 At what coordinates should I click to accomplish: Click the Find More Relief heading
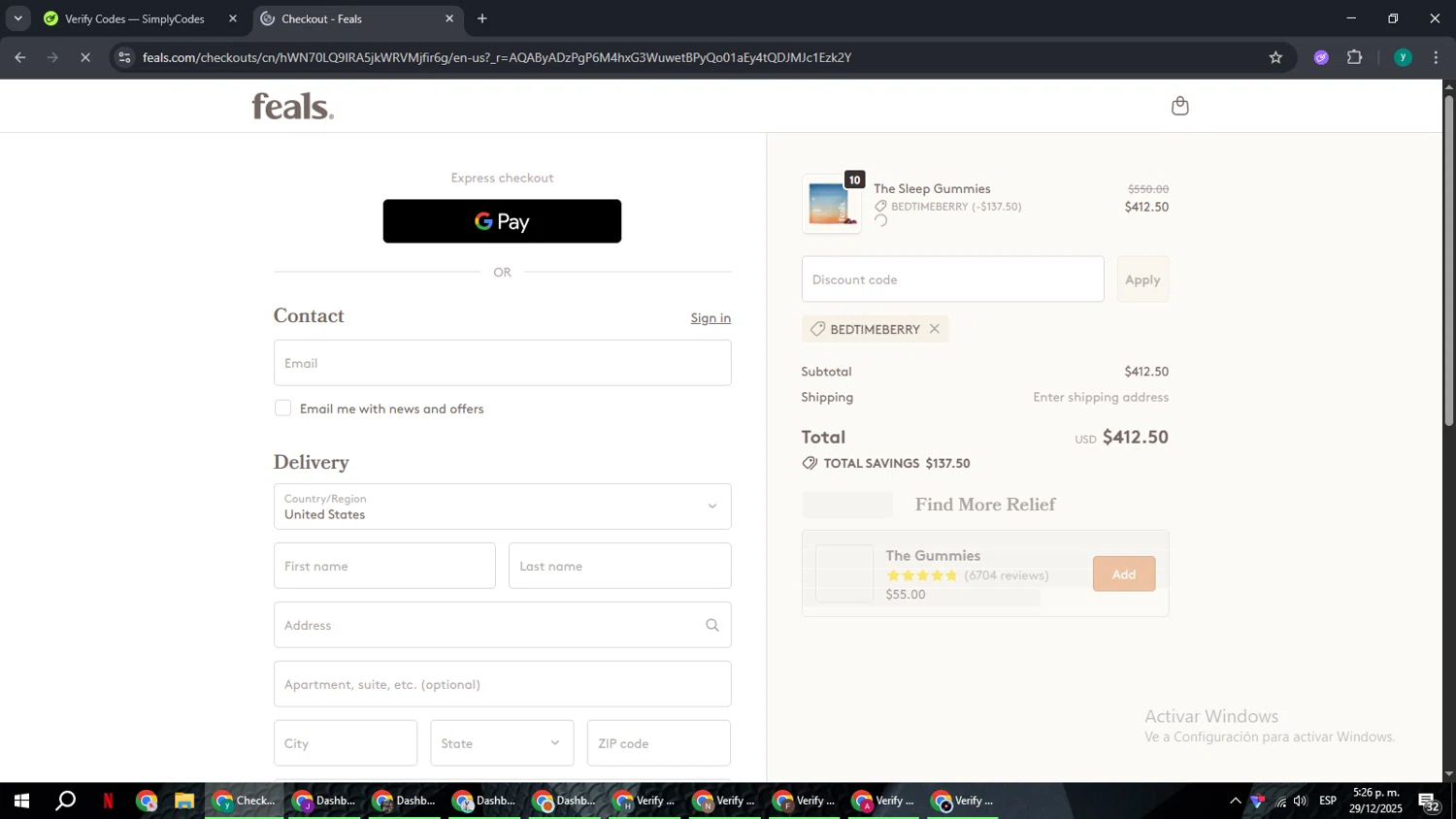coord(985,505)
